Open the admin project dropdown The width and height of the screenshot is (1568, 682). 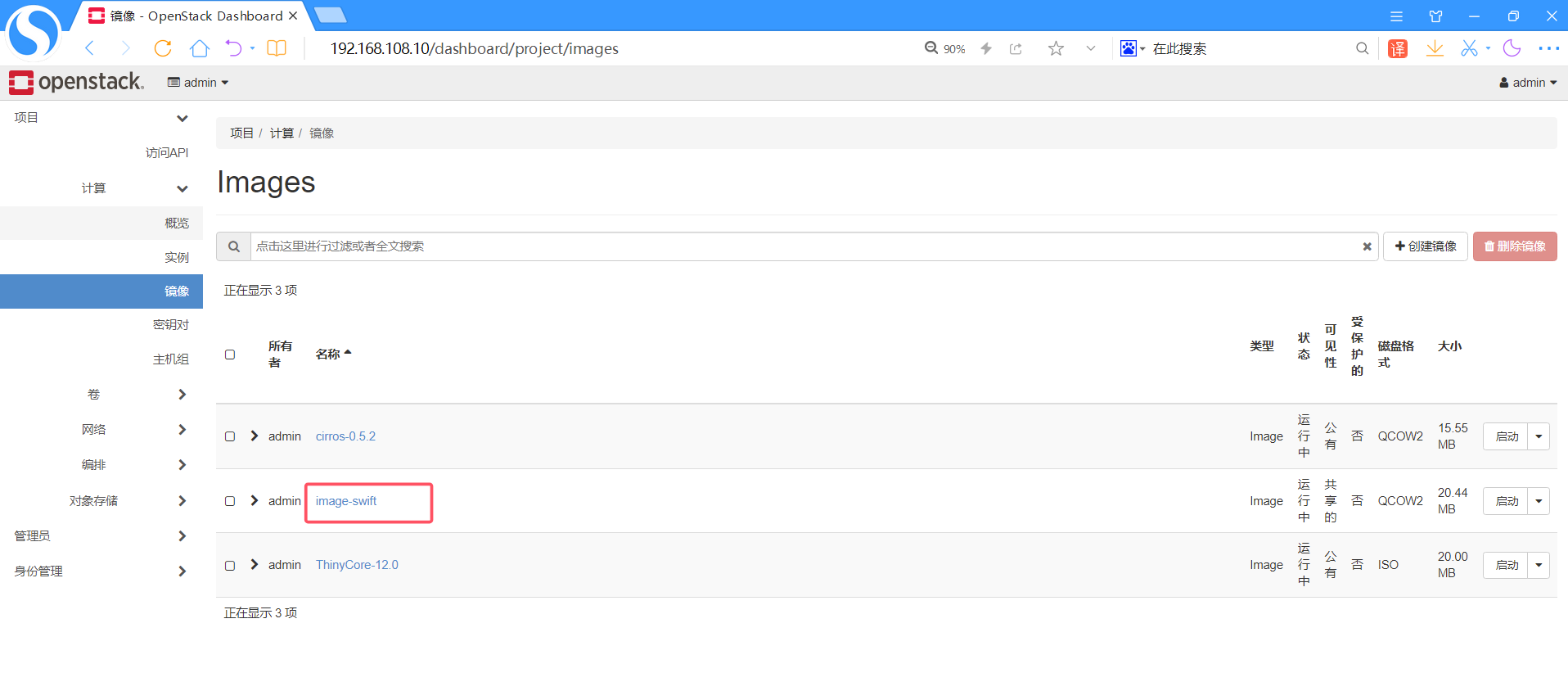click(x=198, y=83)
